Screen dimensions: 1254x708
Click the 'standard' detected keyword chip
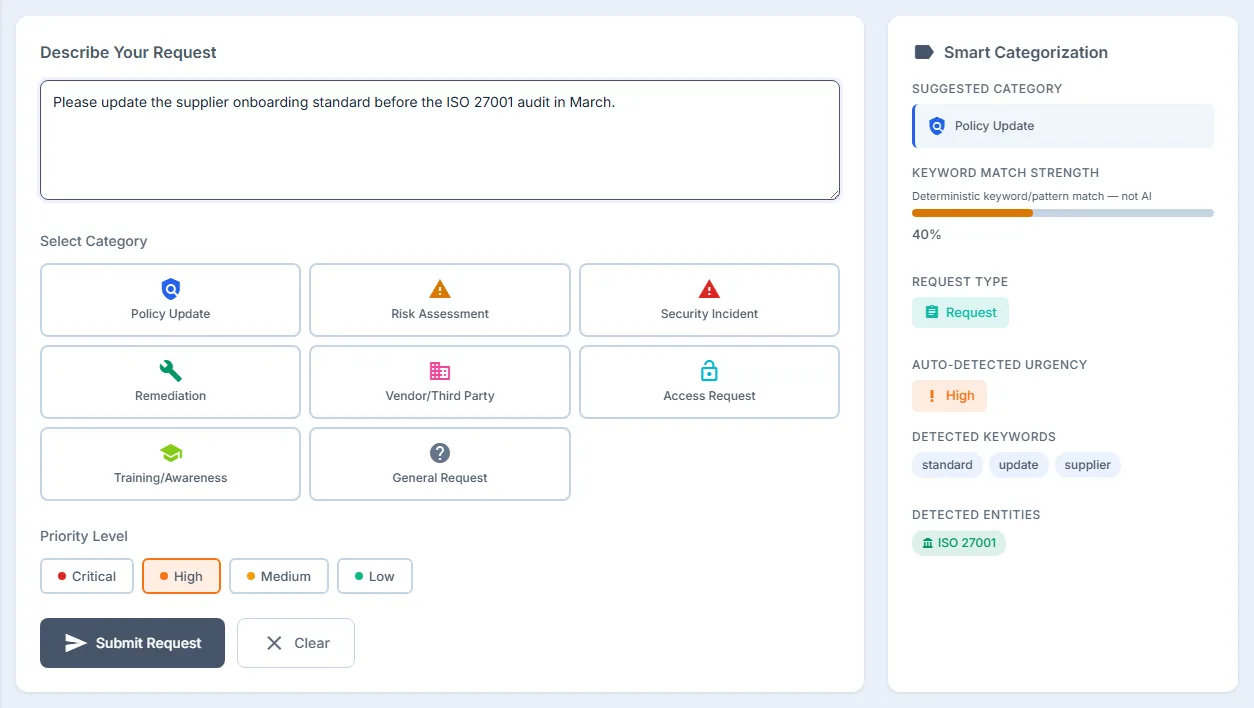(947, 465)
